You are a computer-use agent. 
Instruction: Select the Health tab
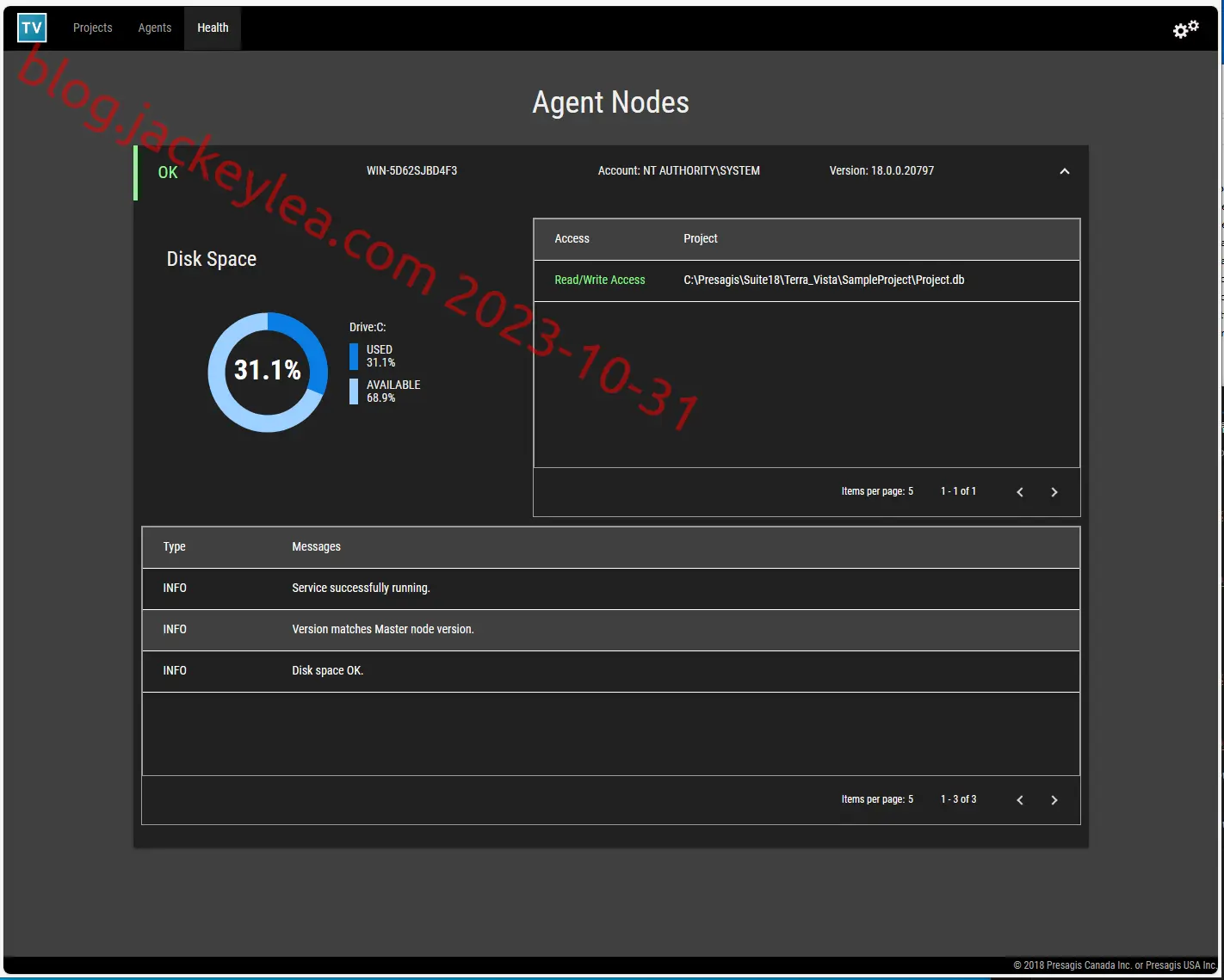[213, 28]
